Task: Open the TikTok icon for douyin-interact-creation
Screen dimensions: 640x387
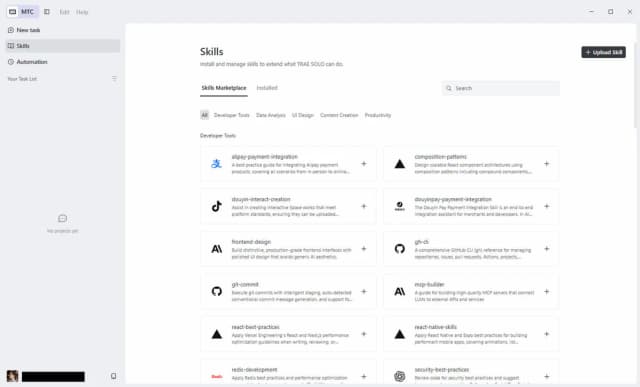Action: (217, 206)
